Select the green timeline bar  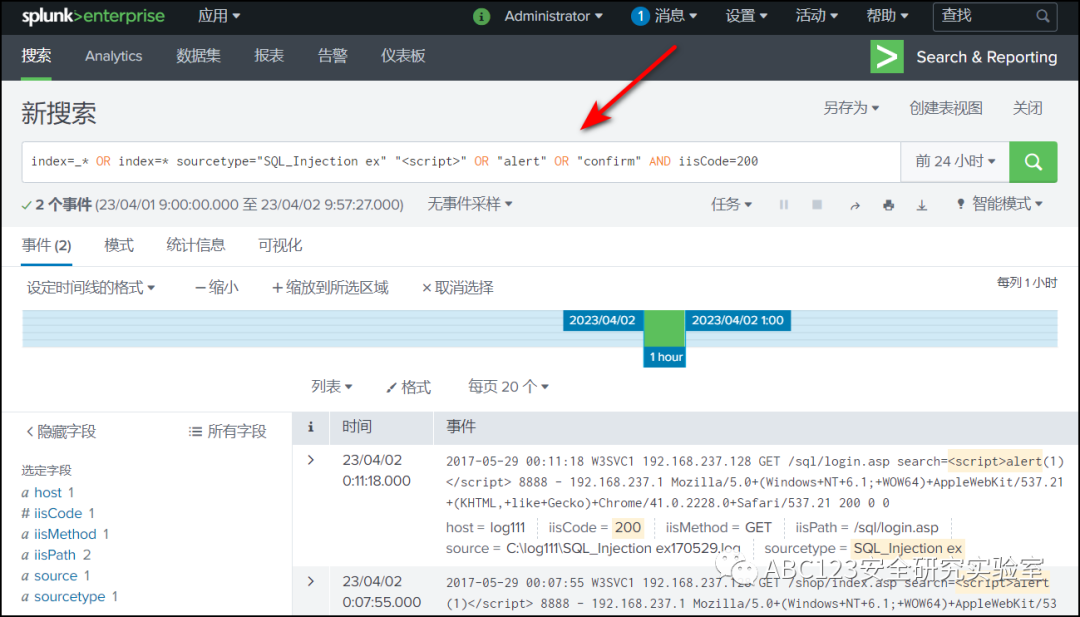tap(664, 328)
